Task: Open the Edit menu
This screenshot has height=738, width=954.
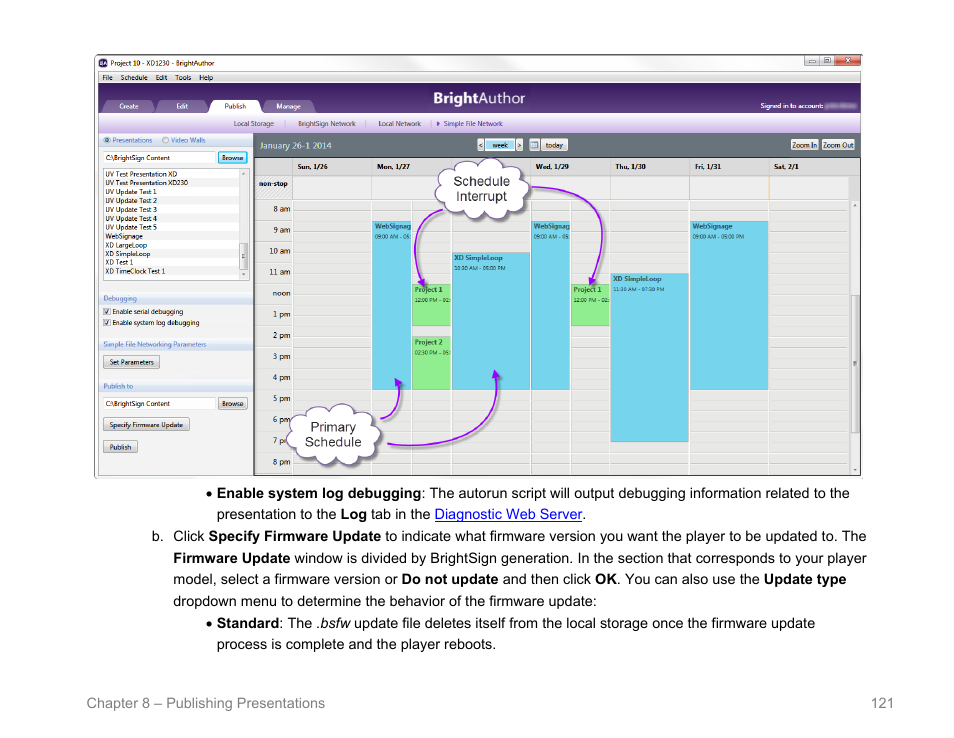Action: pos(161,78)
